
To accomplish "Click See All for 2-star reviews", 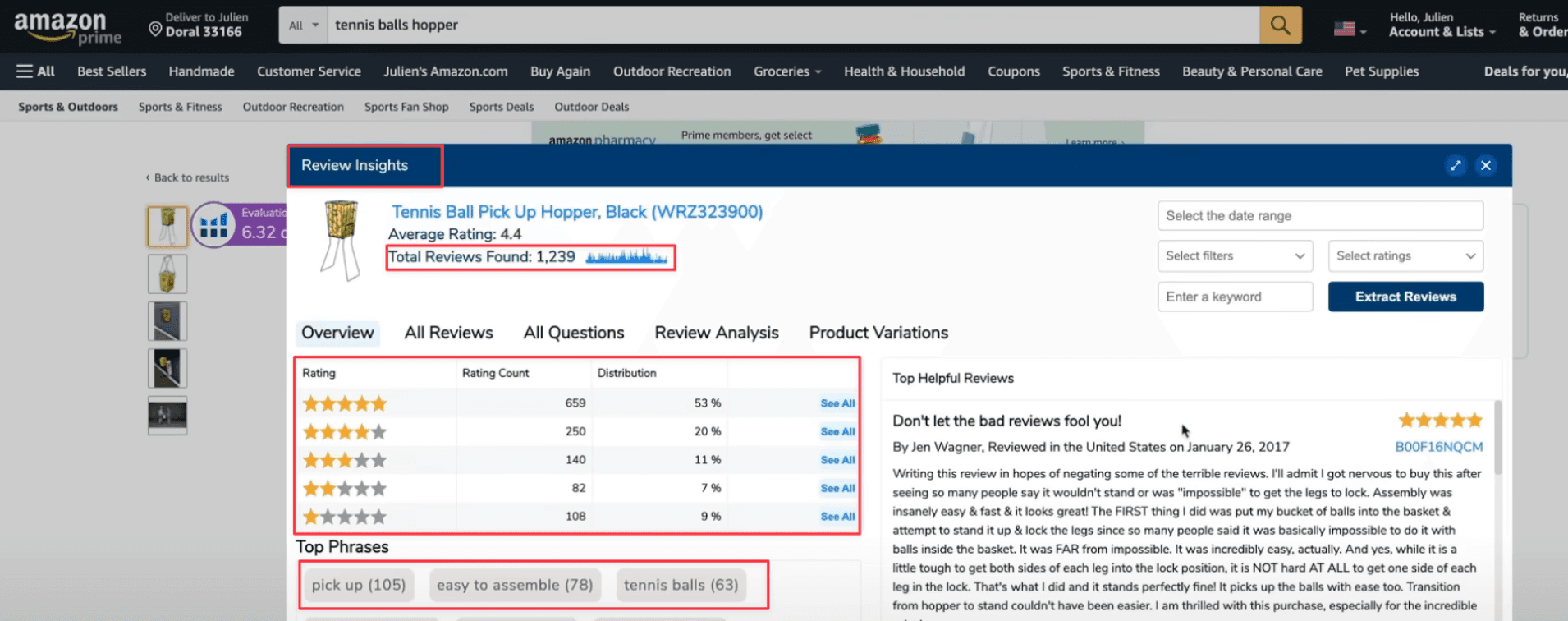I will pyautogui.click(x=837, y=488).
